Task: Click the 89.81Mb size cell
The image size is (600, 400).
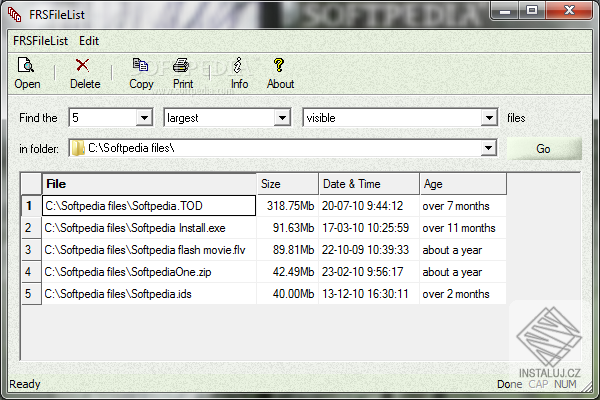Action: click(x=288, y=250)
